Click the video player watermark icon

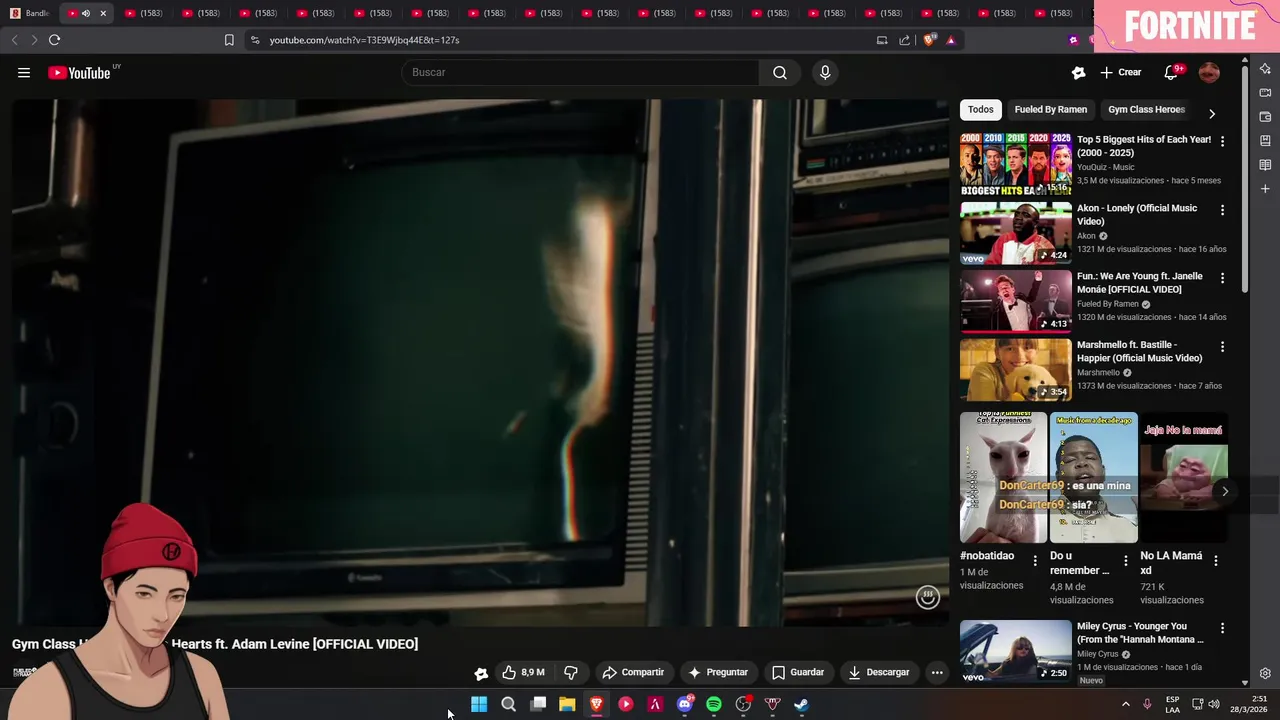coord(927,597)
